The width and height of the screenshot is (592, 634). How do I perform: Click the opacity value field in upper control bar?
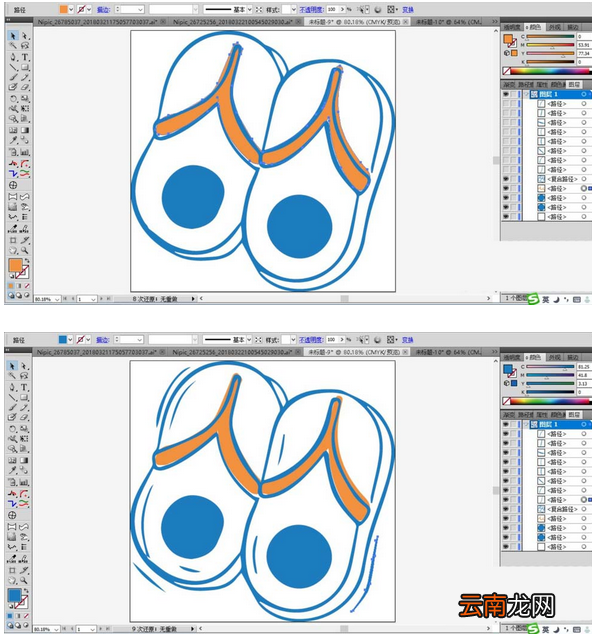[332, 9]
